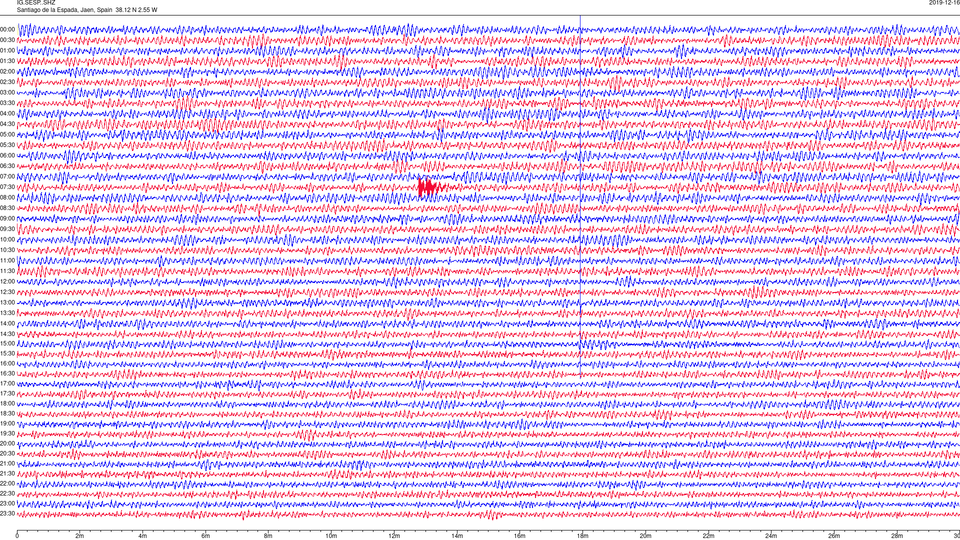Click the 6m tick on the time axis
This screenshot has height=540, width=960.
coord(206,536)
